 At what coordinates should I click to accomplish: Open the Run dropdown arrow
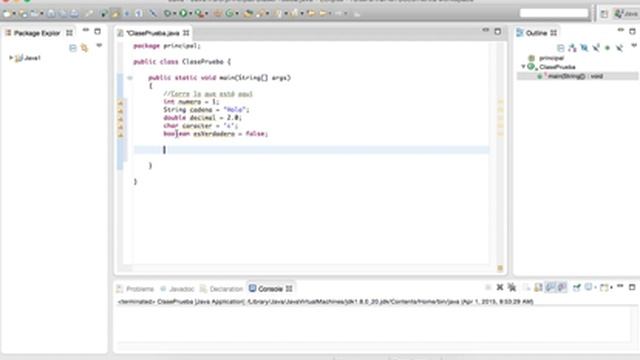click(190, 14)
